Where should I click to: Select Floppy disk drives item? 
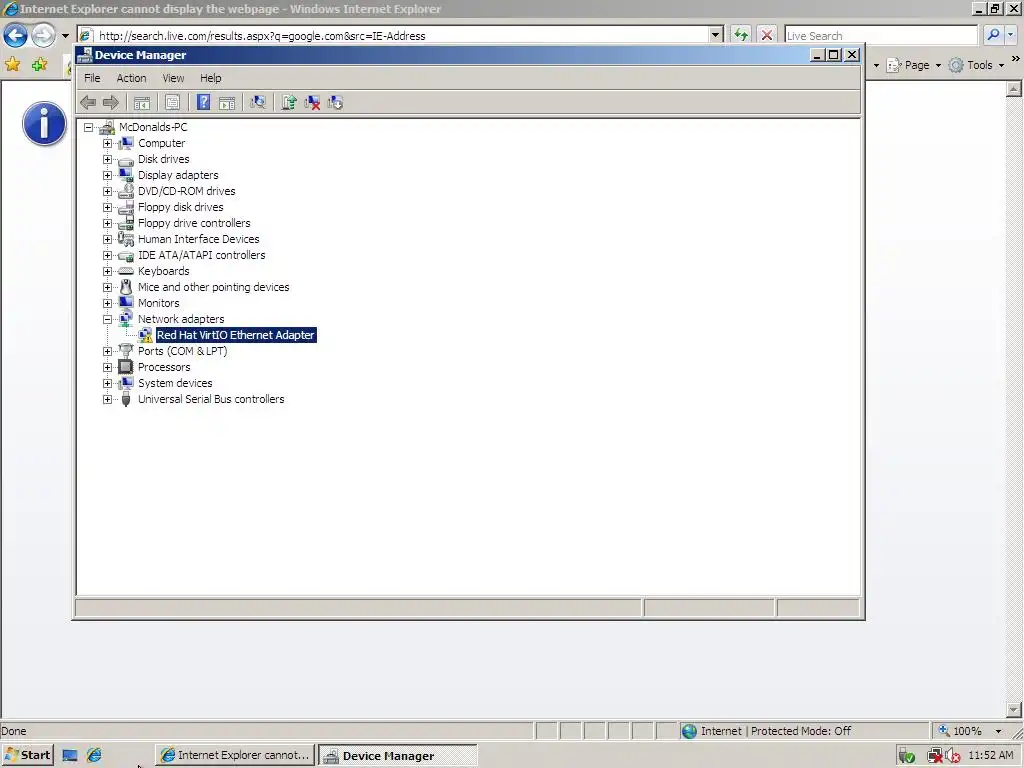[x=181, y=207]
